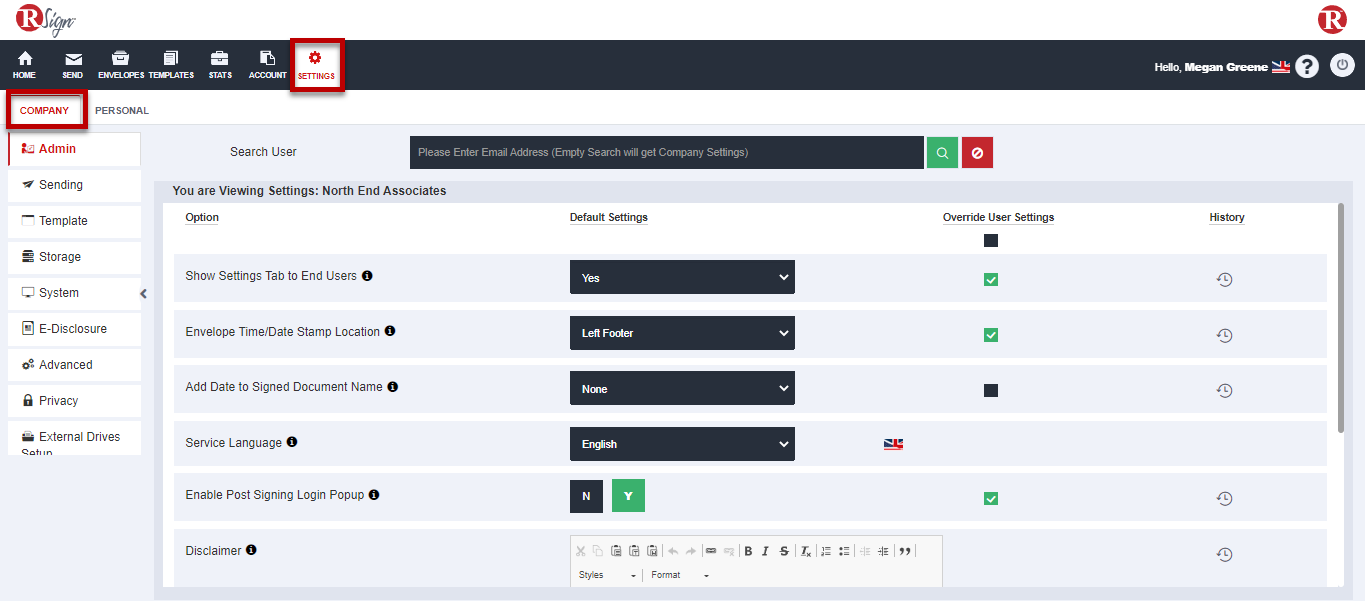Click the Stats briefcase icon
Viewport: 1365px width, 601px height.
point(220,65)
